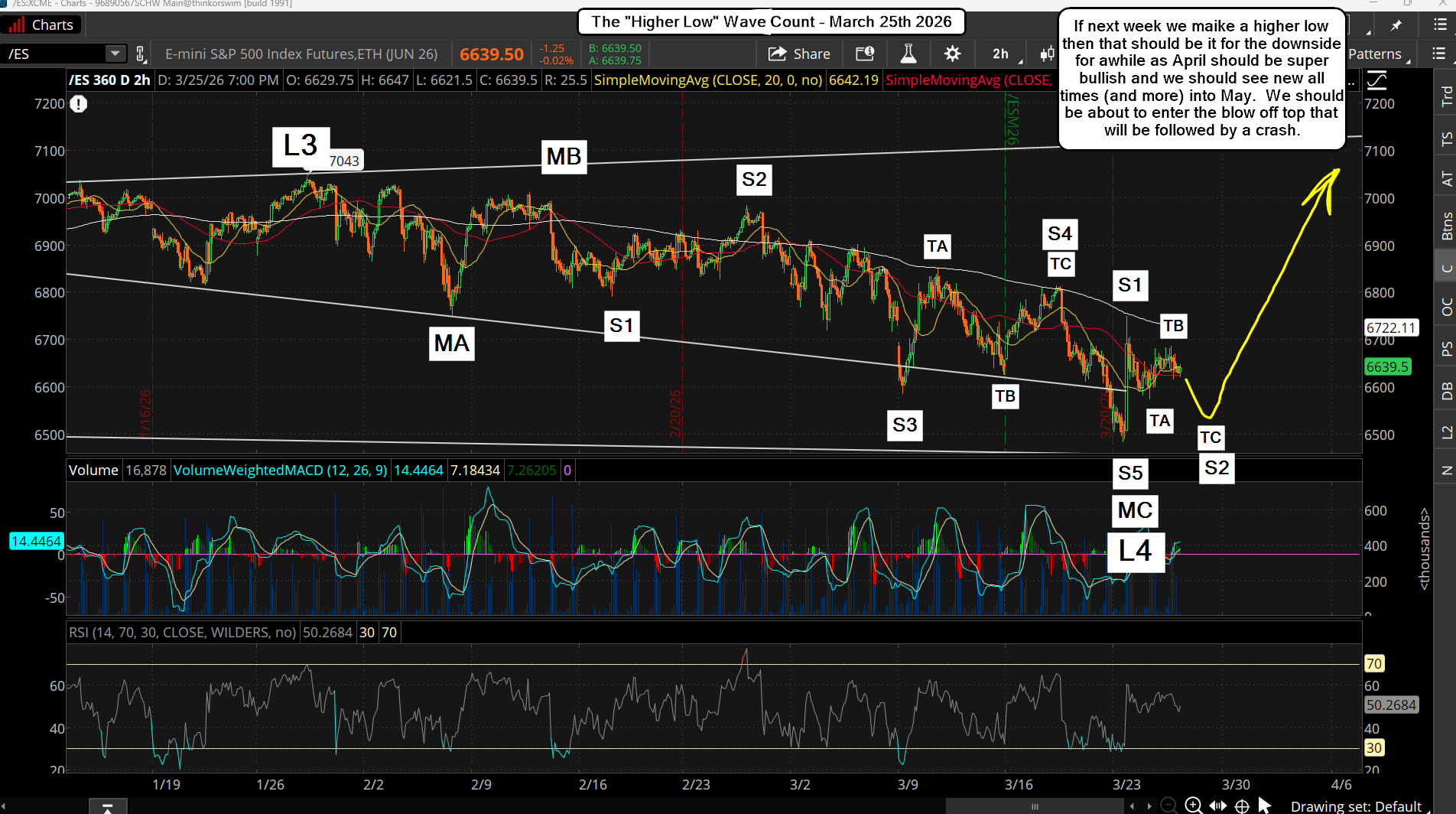1456x814 pixels.
Task: Click the product info icon next to Share
Action: (x=865, y=54)
